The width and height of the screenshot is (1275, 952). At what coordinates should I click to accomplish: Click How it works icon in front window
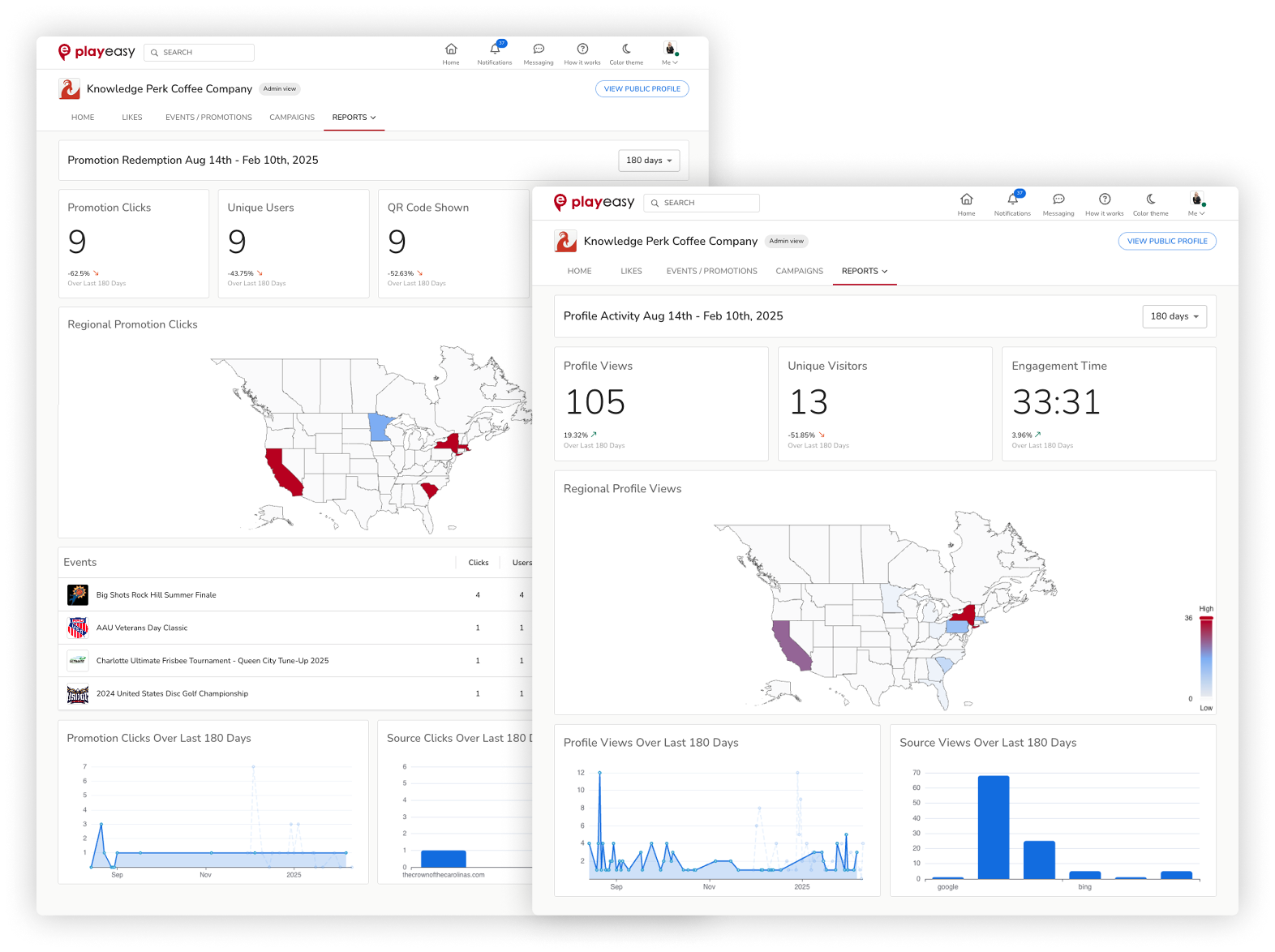click(x=1105, y=199)
